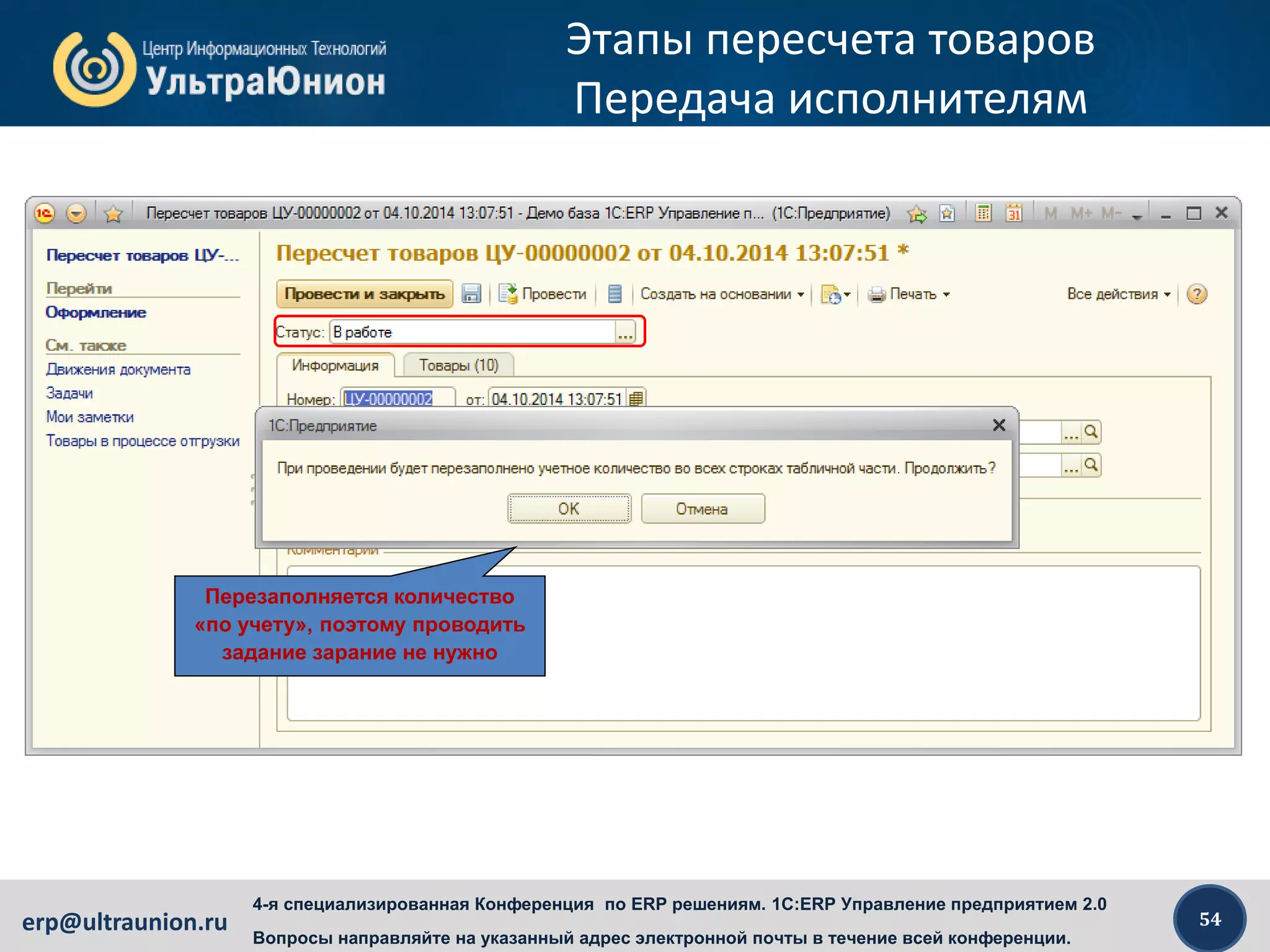1270x952 pixels.
Task: Click Провести и закрыть button
Action: click(365, 294)
